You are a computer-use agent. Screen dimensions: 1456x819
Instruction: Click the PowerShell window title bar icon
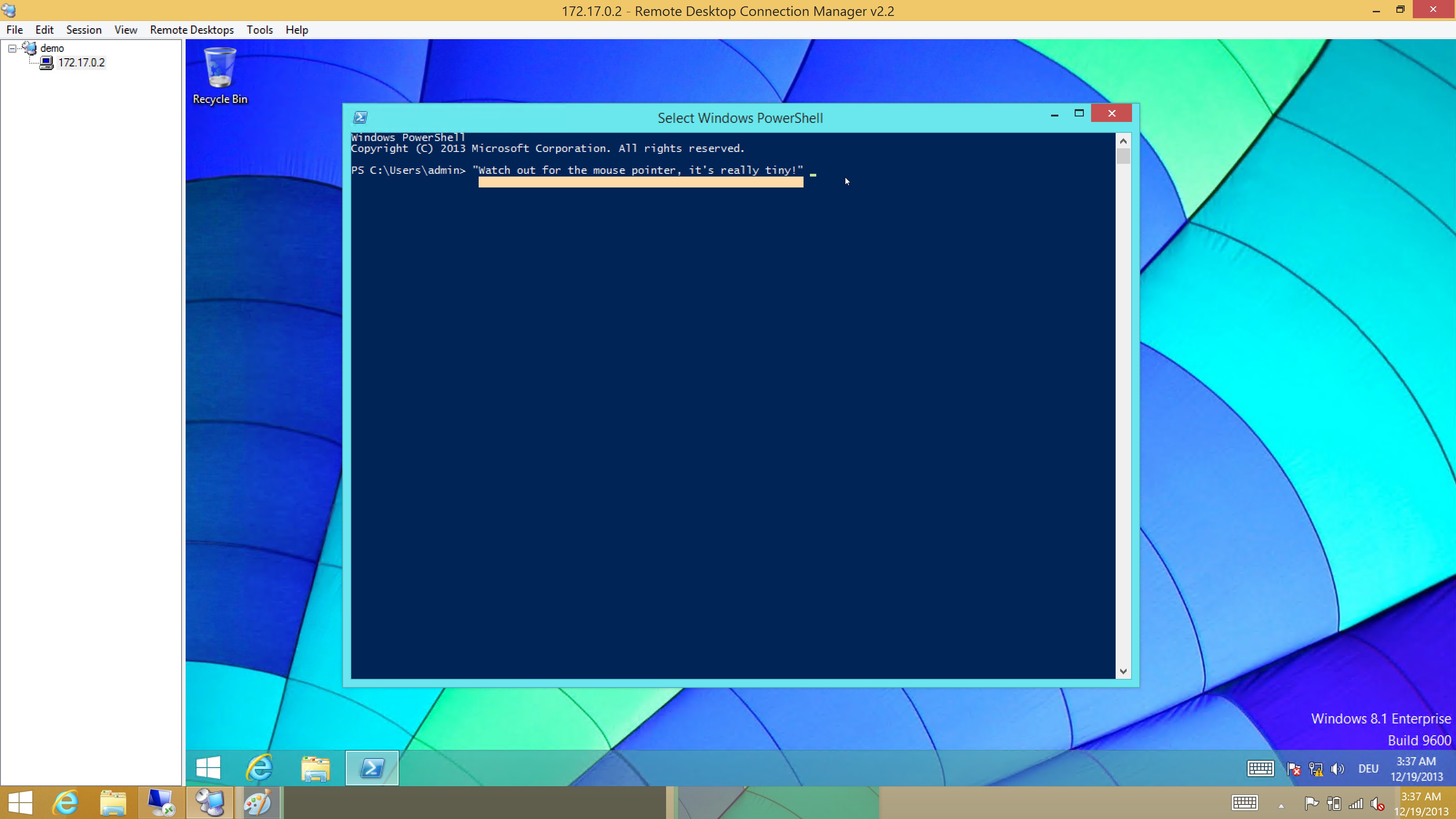[360, 117]
